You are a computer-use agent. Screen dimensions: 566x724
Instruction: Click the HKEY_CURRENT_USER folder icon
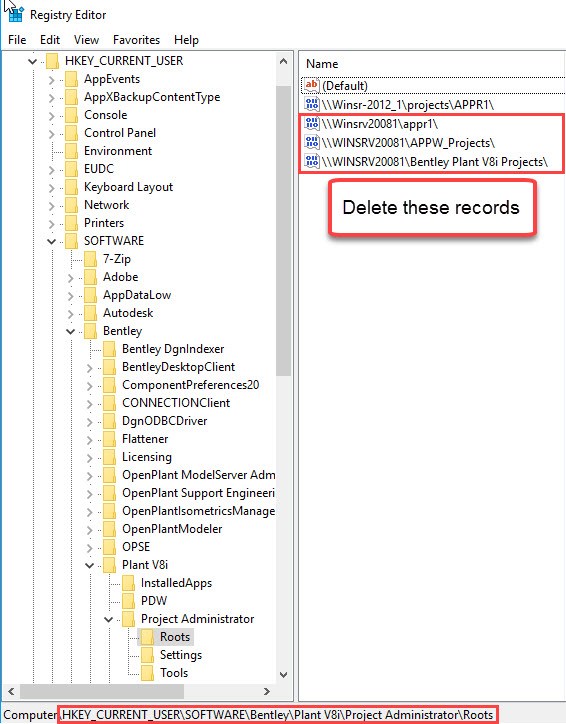(53, 60)
